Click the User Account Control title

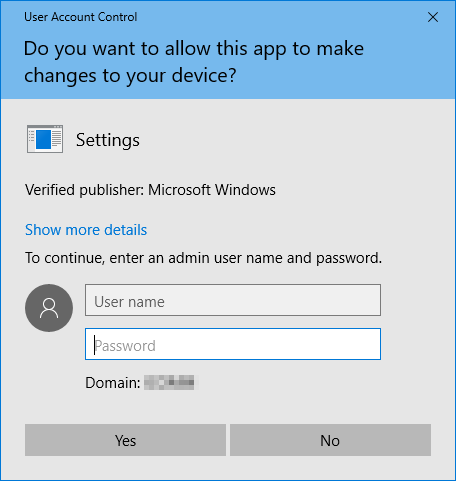tap(81, 17)
